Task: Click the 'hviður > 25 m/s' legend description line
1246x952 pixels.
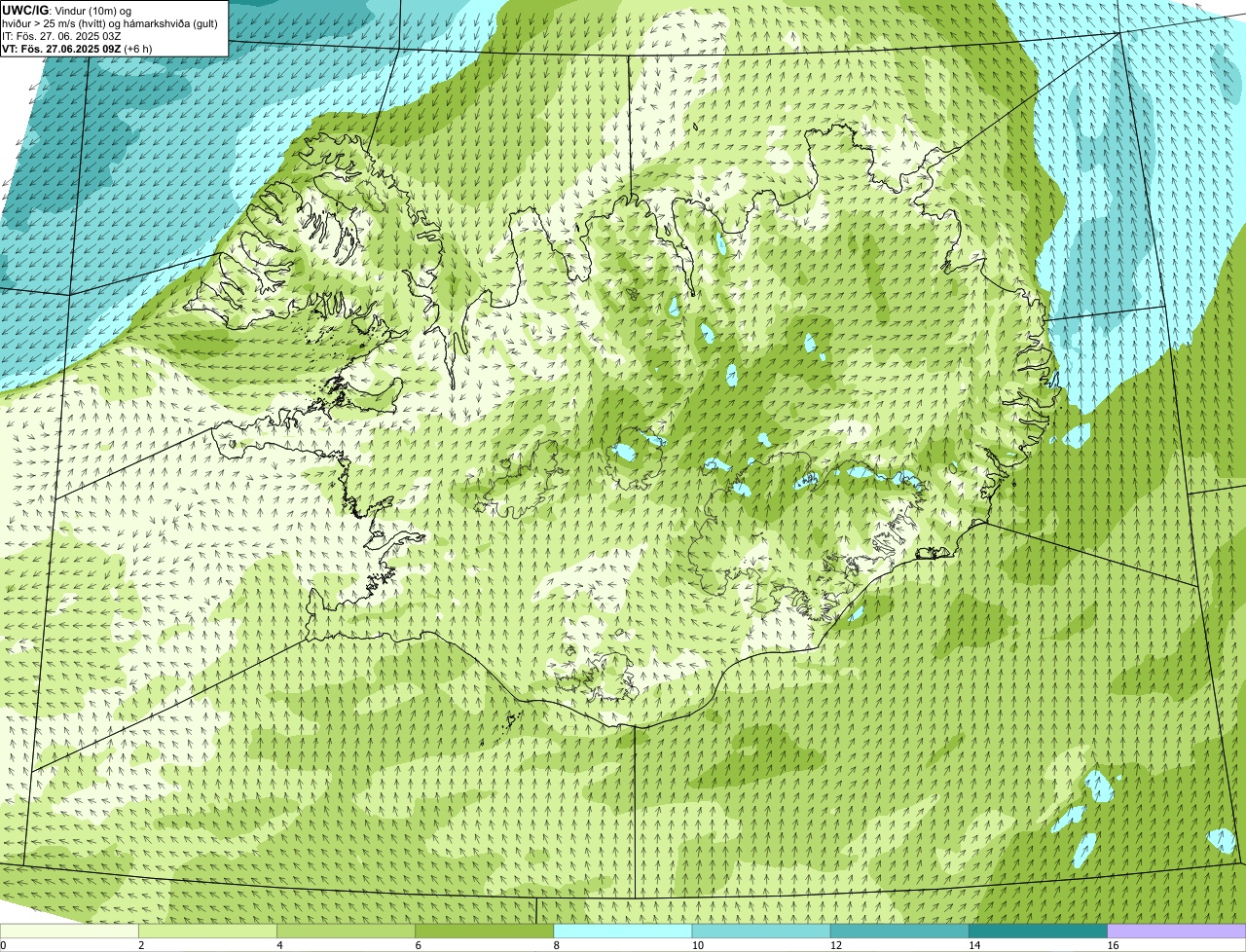Action: (110, 23)
